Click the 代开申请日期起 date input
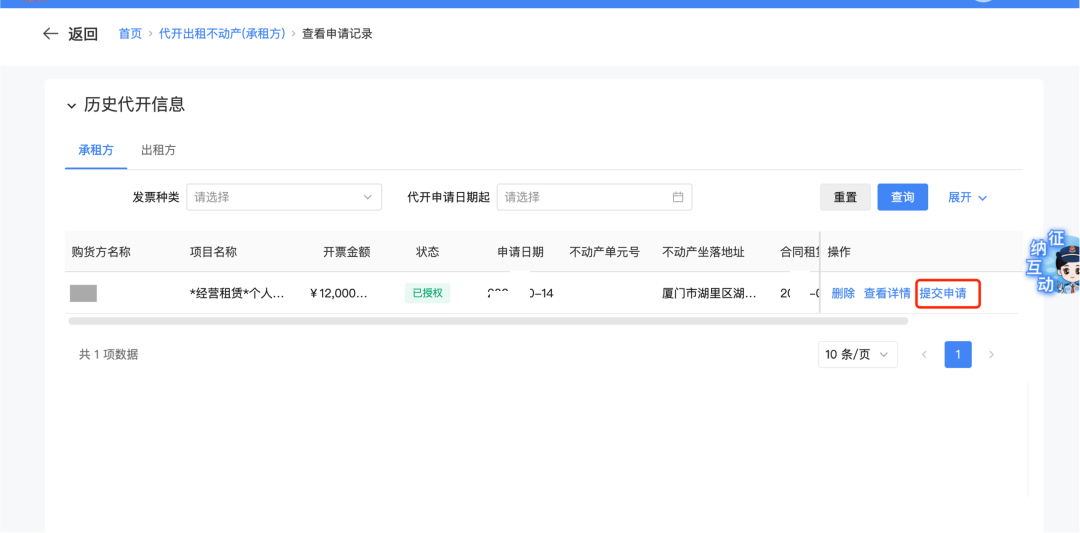 [x=594, y=197]
